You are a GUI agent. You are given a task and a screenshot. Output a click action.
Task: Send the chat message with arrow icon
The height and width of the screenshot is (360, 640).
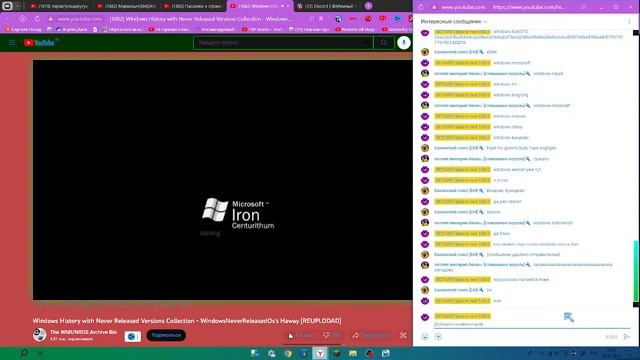click(627, 337)
